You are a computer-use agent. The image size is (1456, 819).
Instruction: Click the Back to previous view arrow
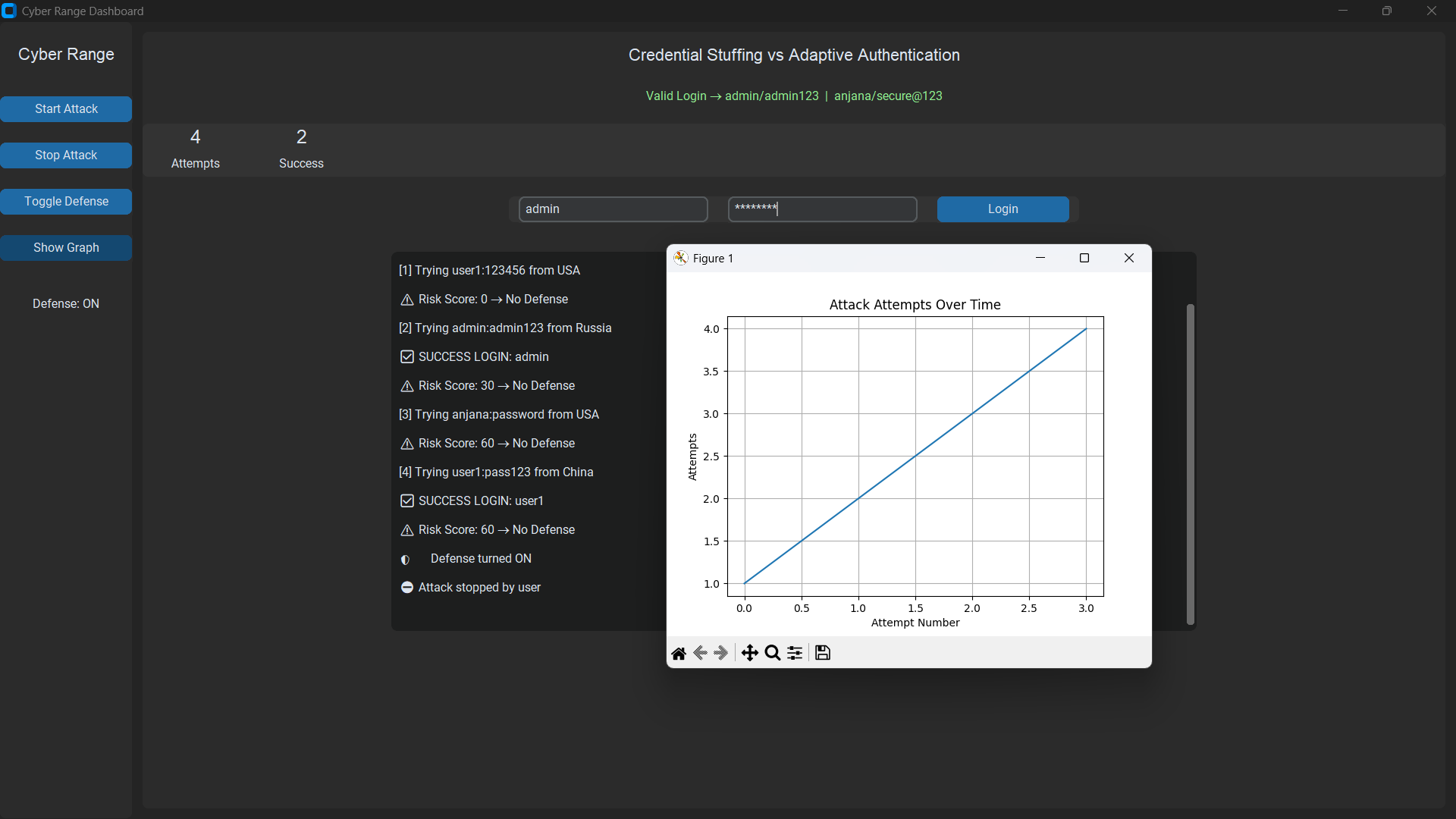[700, 653]
